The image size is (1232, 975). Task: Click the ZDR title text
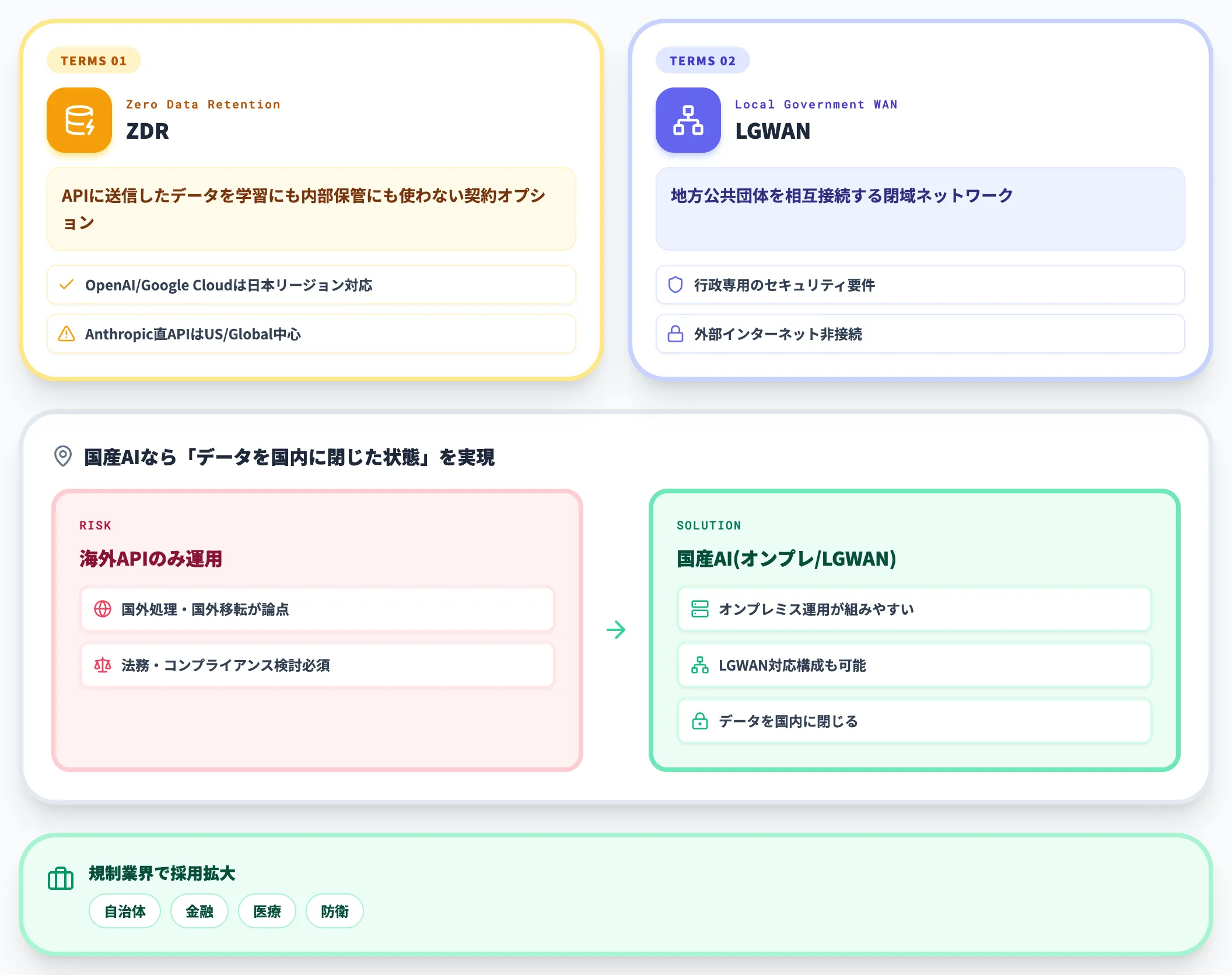coord(148,131)
